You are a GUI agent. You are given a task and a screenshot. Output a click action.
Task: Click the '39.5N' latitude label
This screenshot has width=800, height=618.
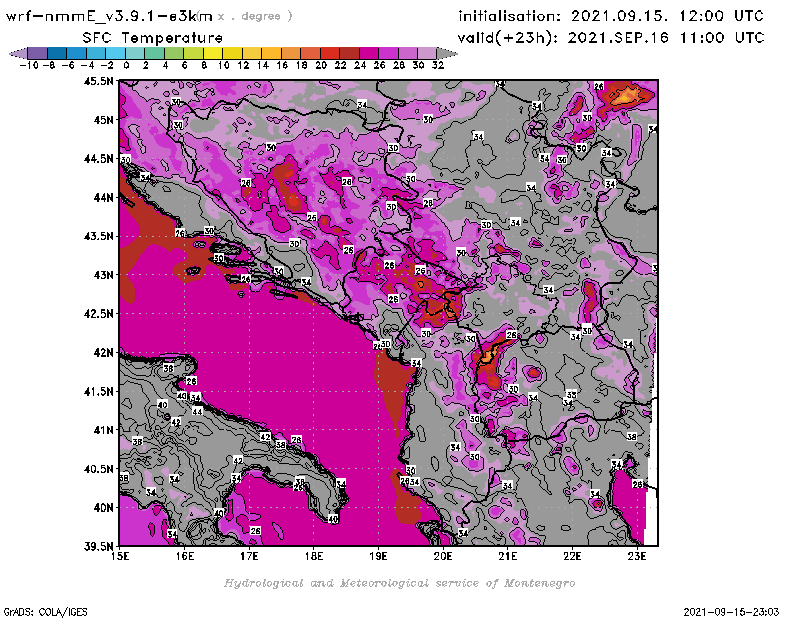[x=98, y=546]
